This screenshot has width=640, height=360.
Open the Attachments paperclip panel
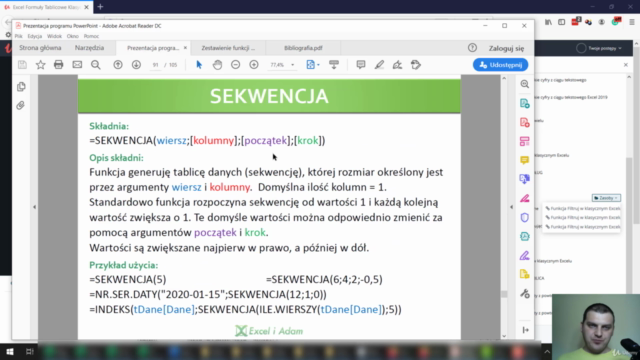point(20,106)
